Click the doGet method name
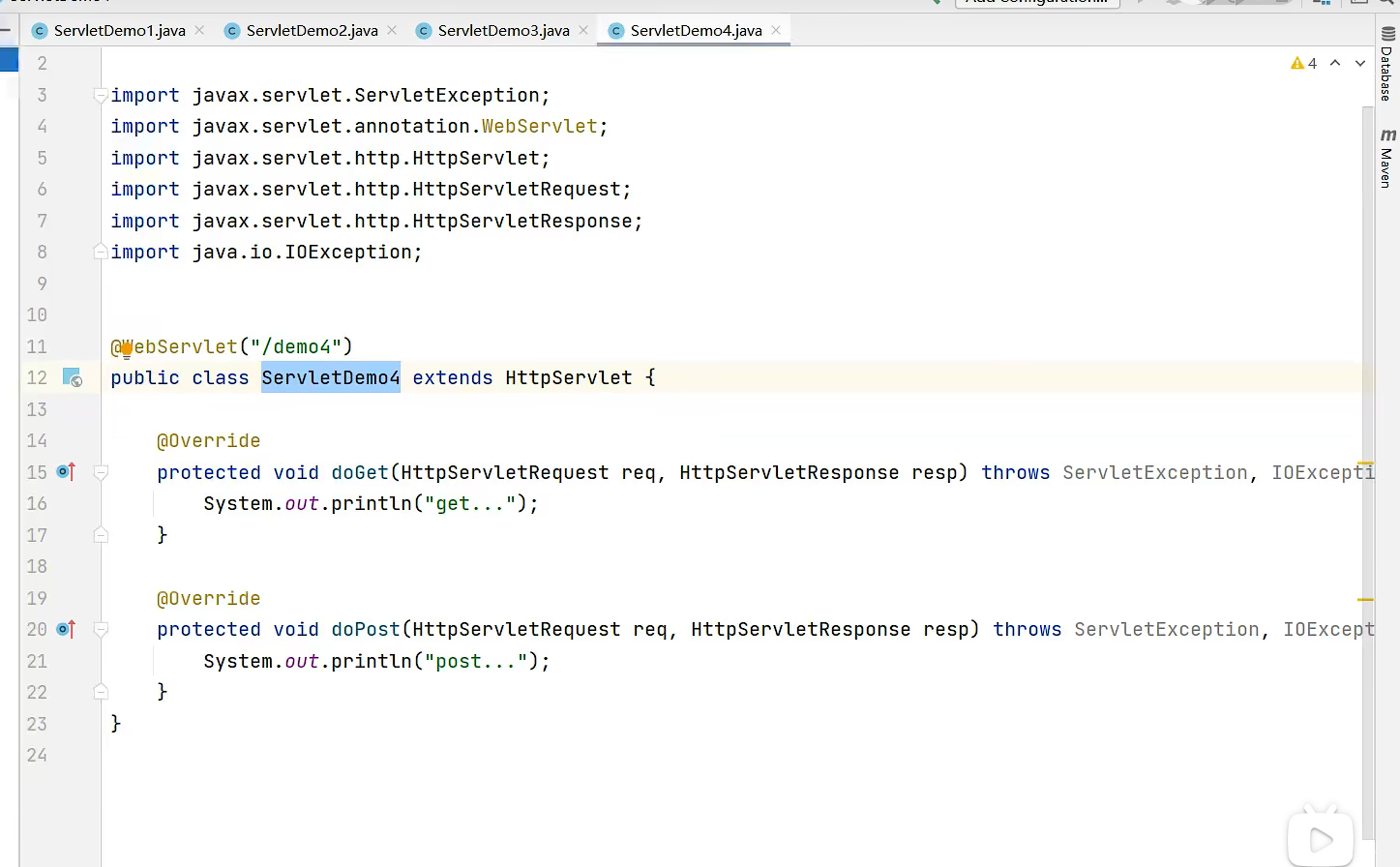1400x867 pixels. coord(360,472)
